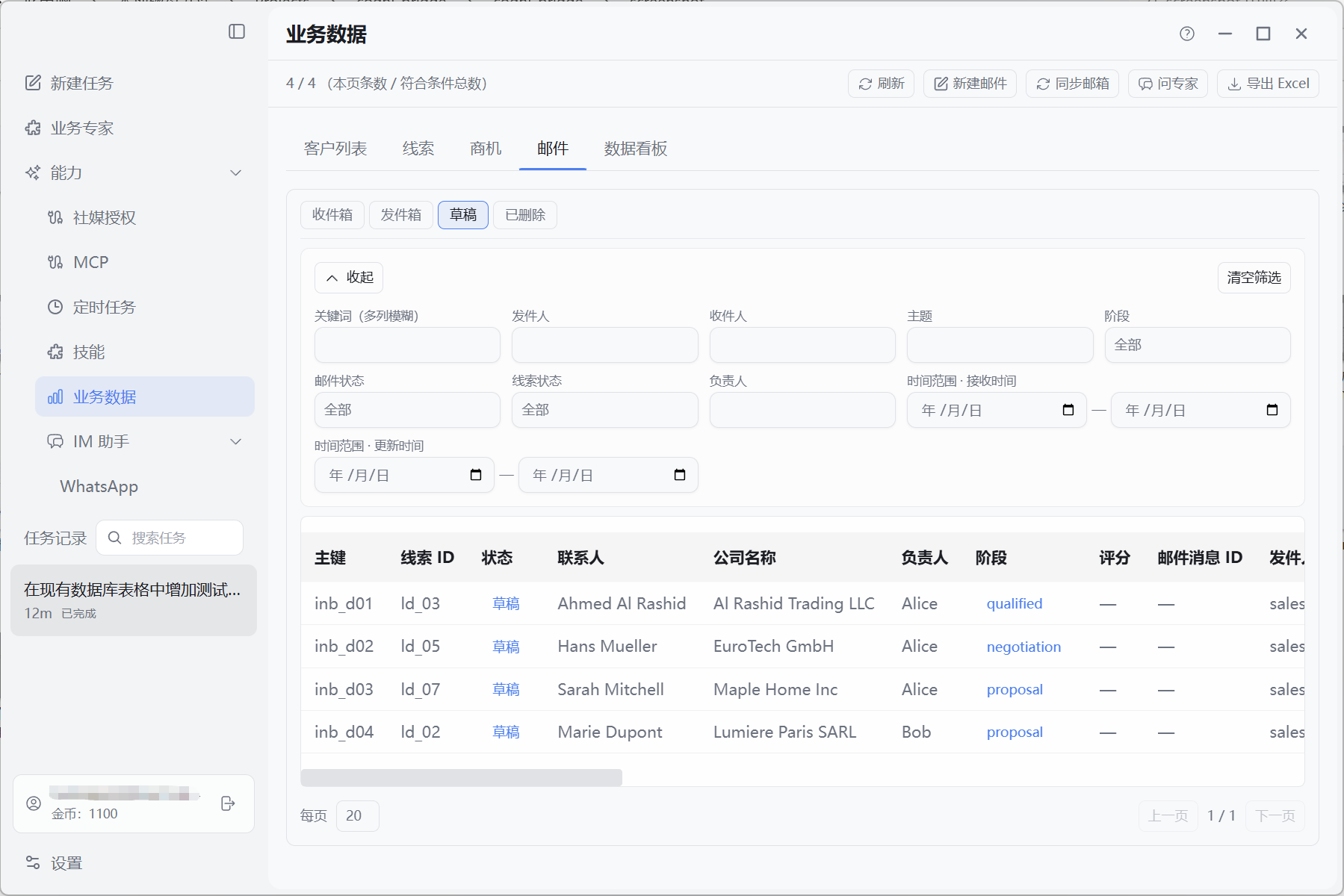This screenshot has width=1344, height=896.
Task: Select the Maple Home Inc company cell
Action: 775,689
